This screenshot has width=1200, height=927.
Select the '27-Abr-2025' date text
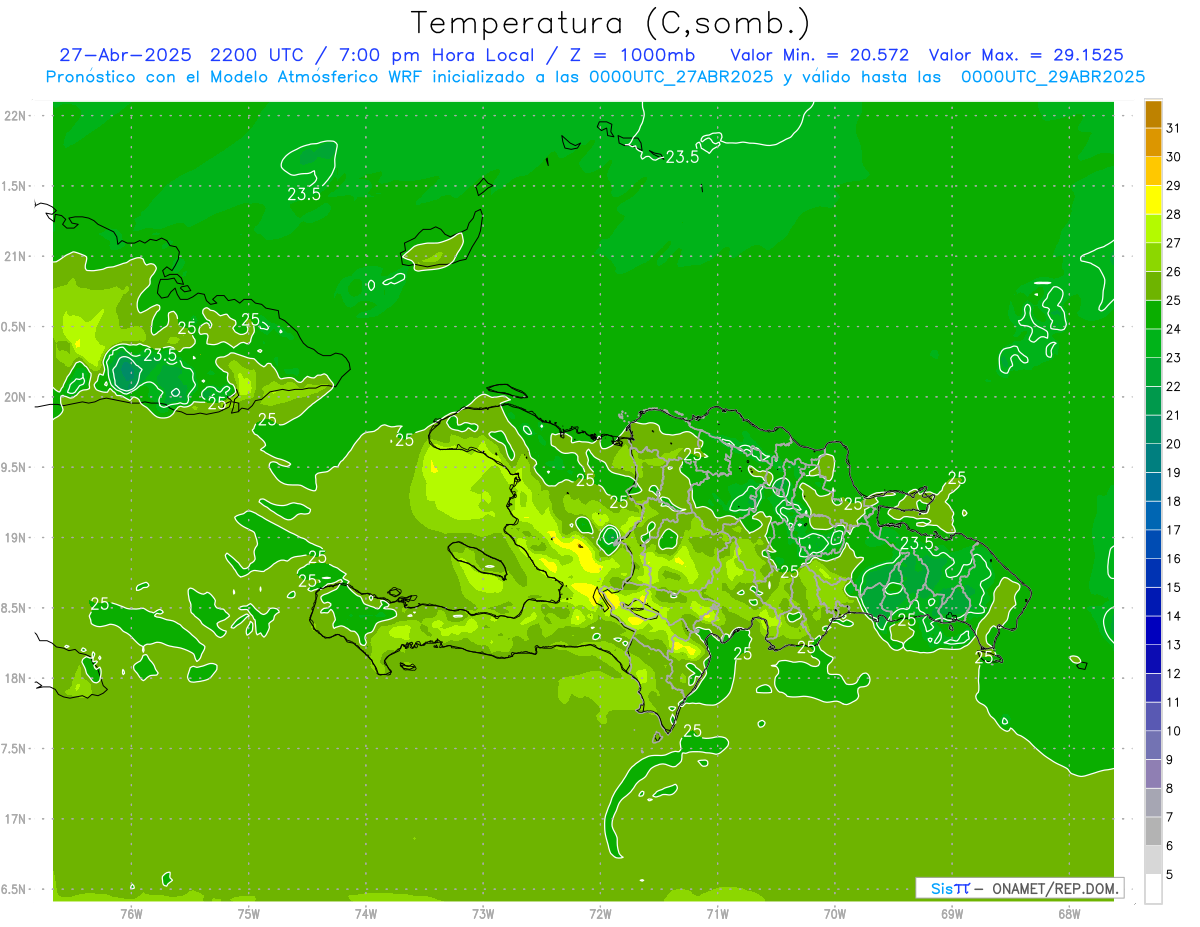coord(125,54)
